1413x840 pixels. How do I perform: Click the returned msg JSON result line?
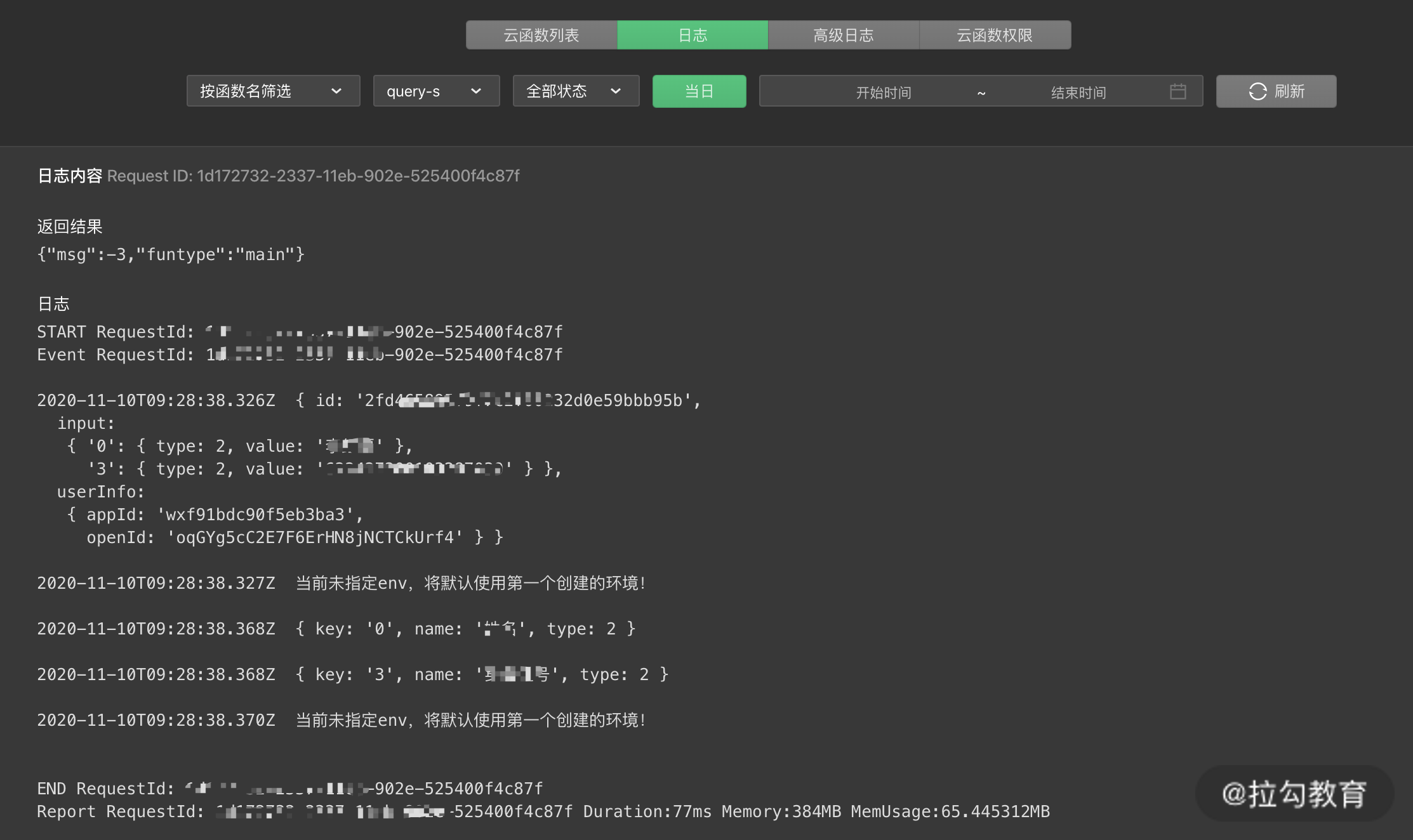coord(171,254)
